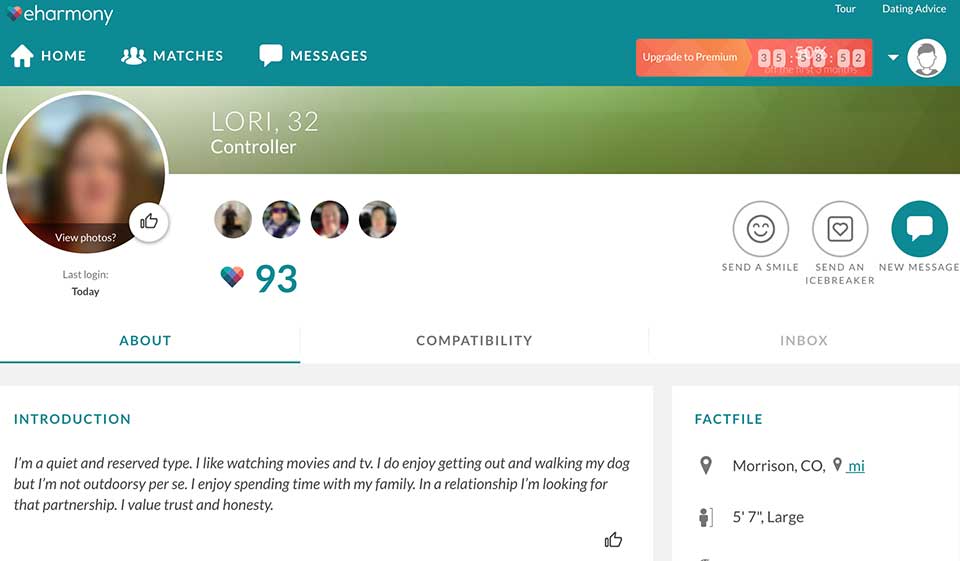Click the eharmony heart logo
This screenshot has height=561, width=960.
(x=15, y=14)
